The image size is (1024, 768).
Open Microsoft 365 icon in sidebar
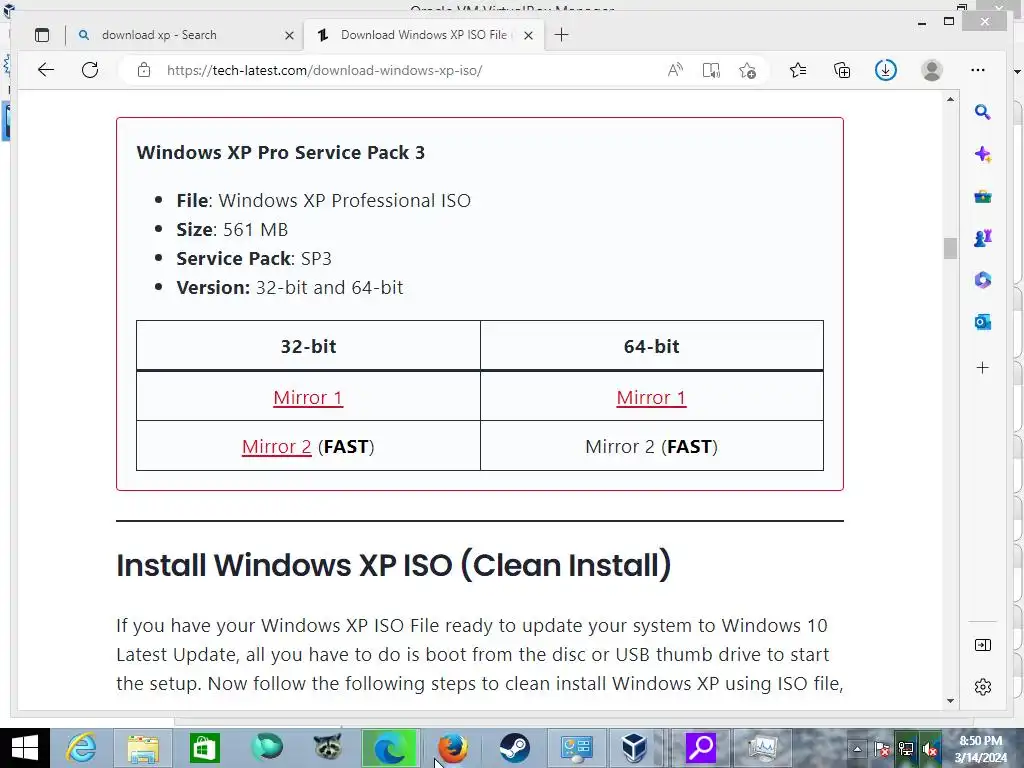(983, 280)
